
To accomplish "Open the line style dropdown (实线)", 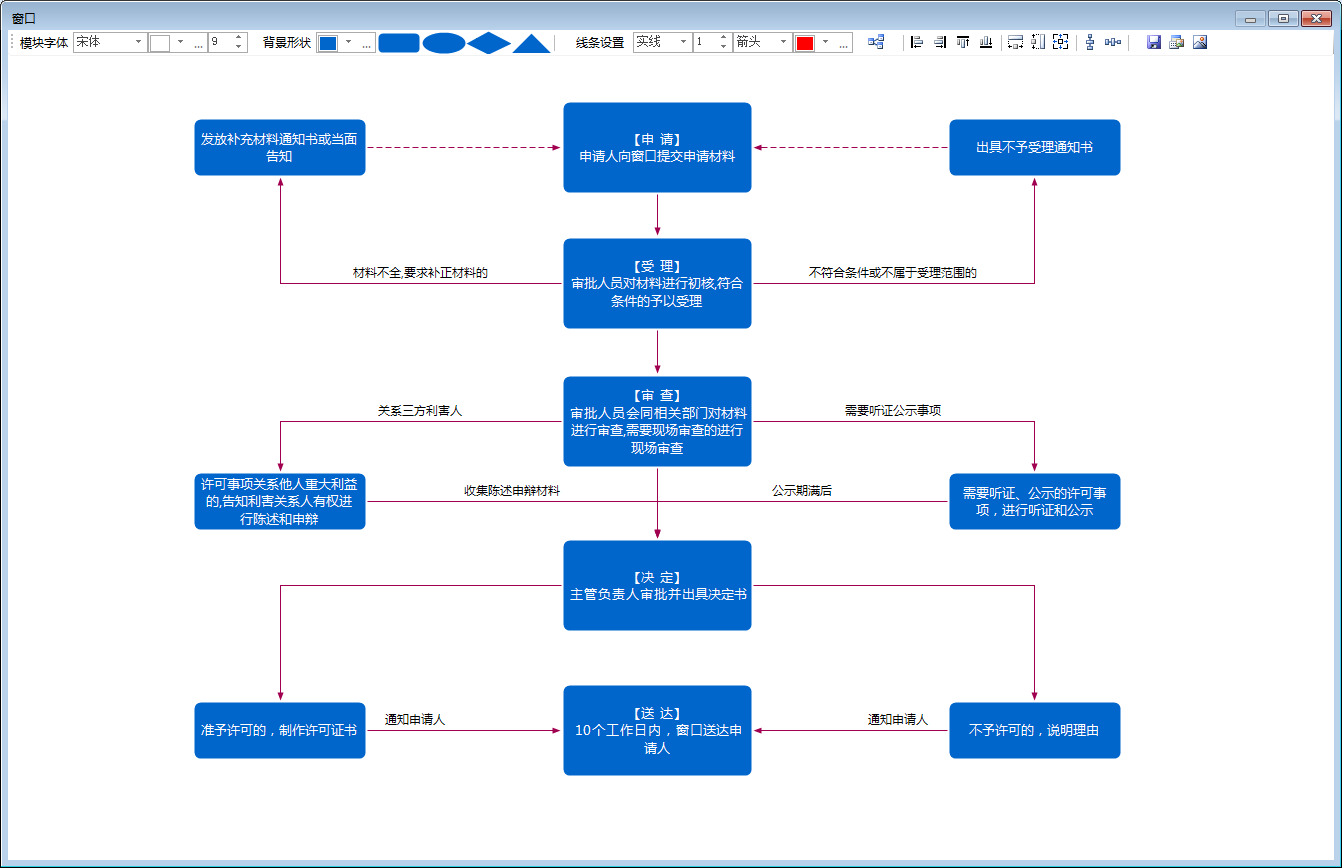I will tap(683, 42).
